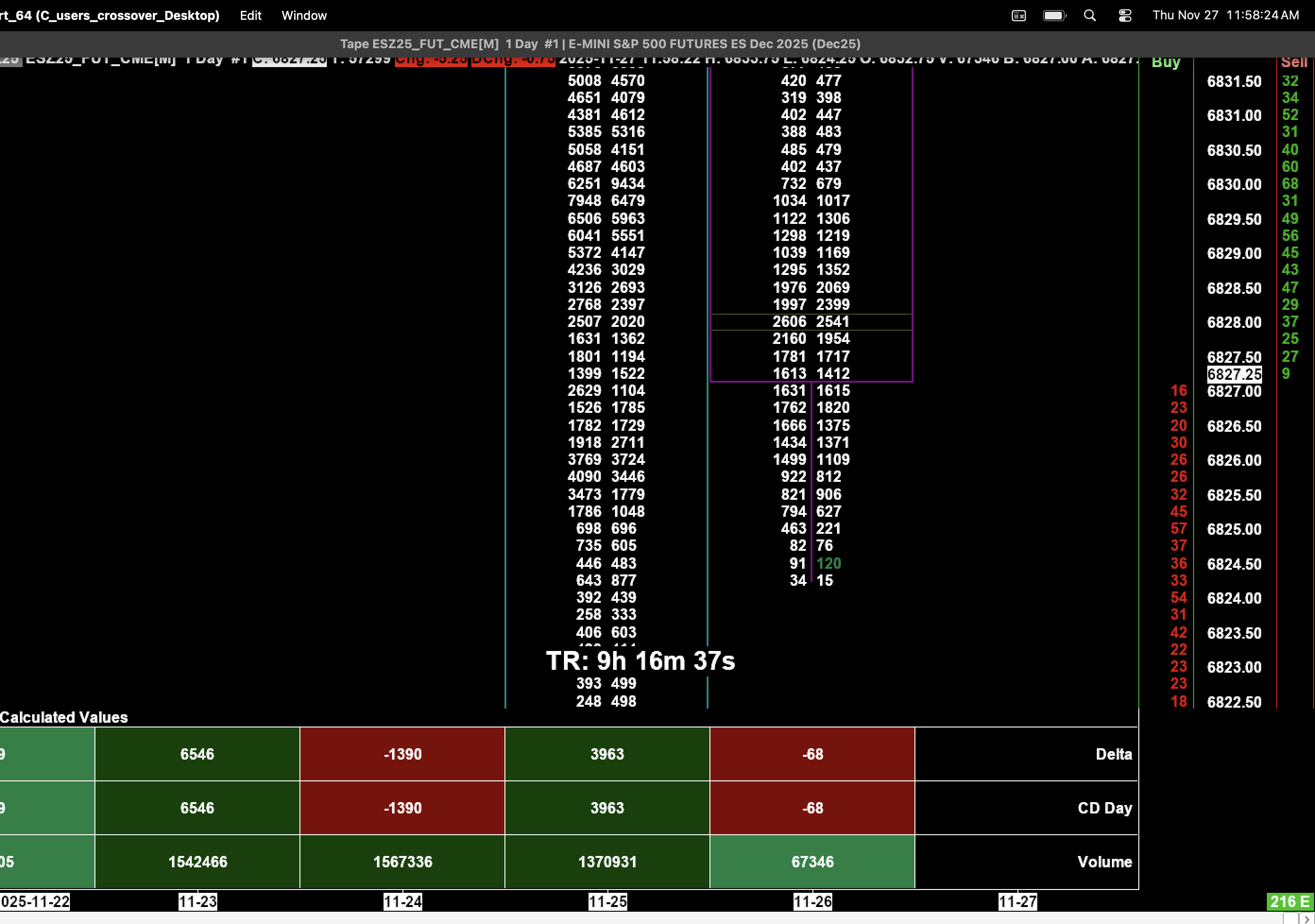Click the Sell column header
This screenshot has height=924, width=1315.
[x=1293, y=62]
